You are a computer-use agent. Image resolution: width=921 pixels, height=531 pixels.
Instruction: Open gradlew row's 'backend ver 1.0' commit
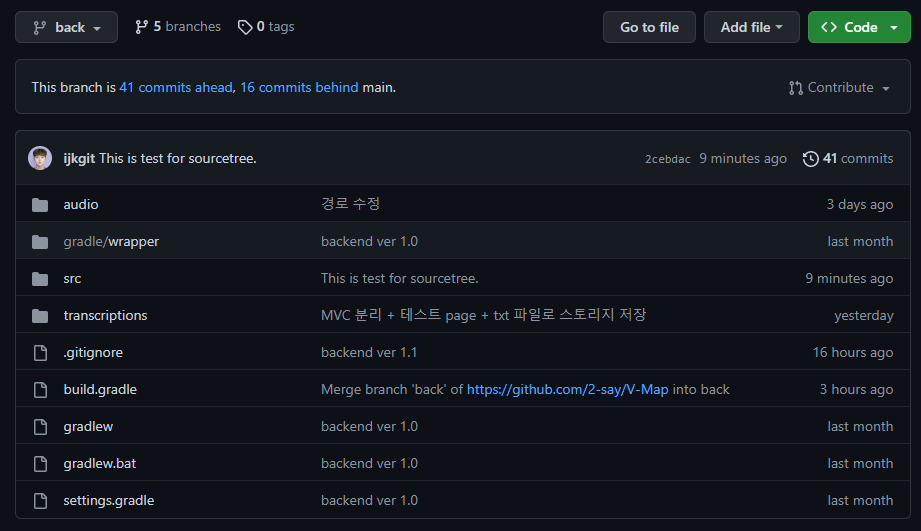[369, 426]
